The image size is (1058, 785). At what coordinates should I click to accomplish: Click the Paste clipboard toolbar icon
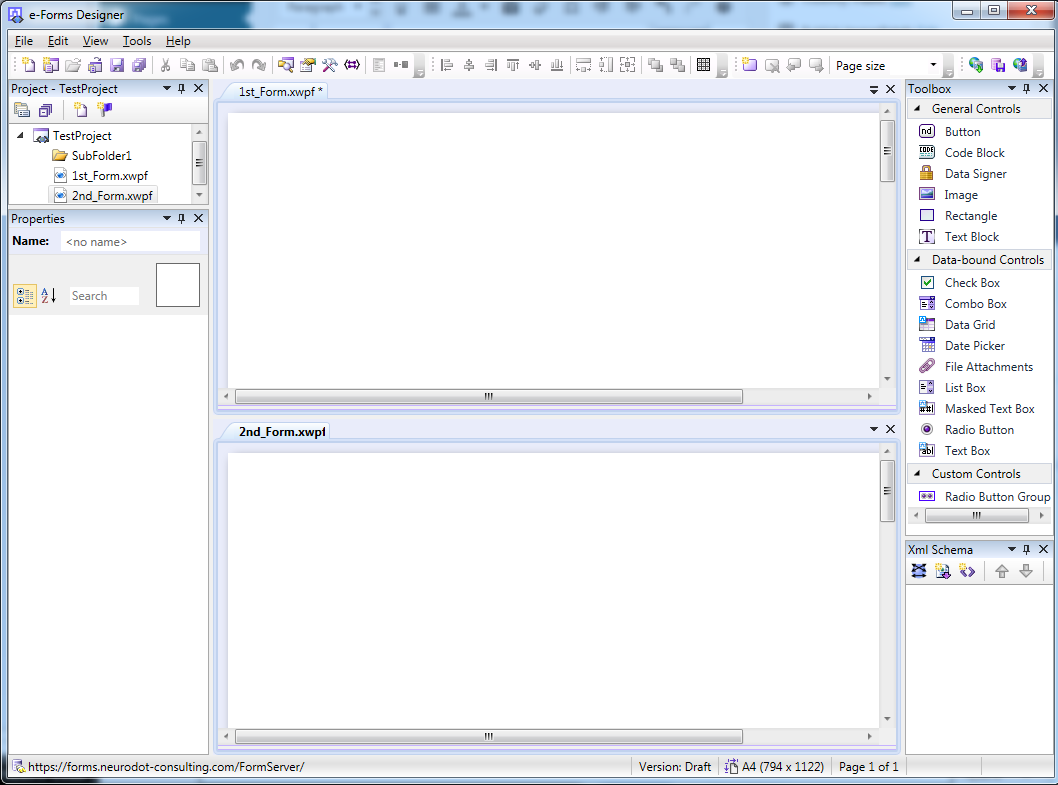[x=210, y=65]
